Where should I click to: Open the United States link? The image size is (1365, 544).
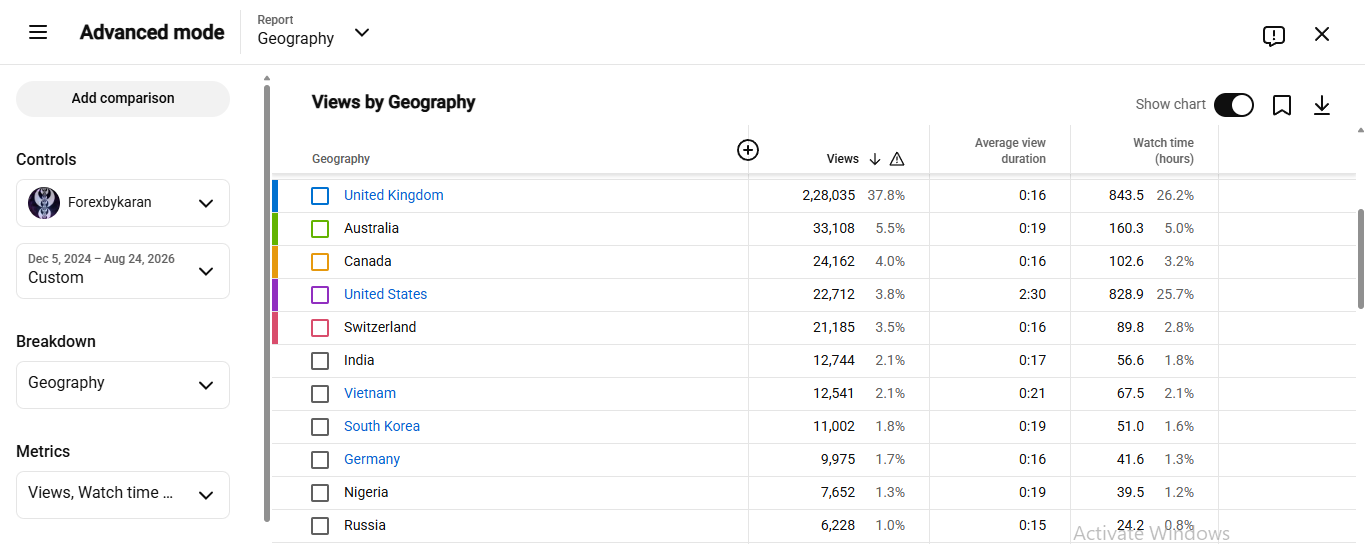[x=385, y=295]
